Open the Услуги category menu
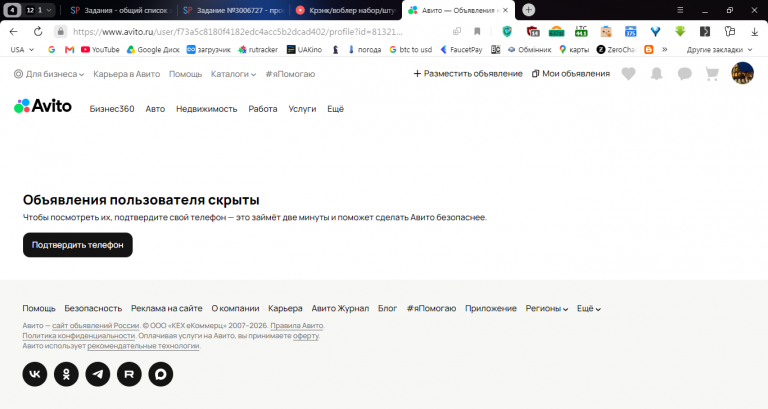This screenshot has height=409, width=768. pos(302,109)
